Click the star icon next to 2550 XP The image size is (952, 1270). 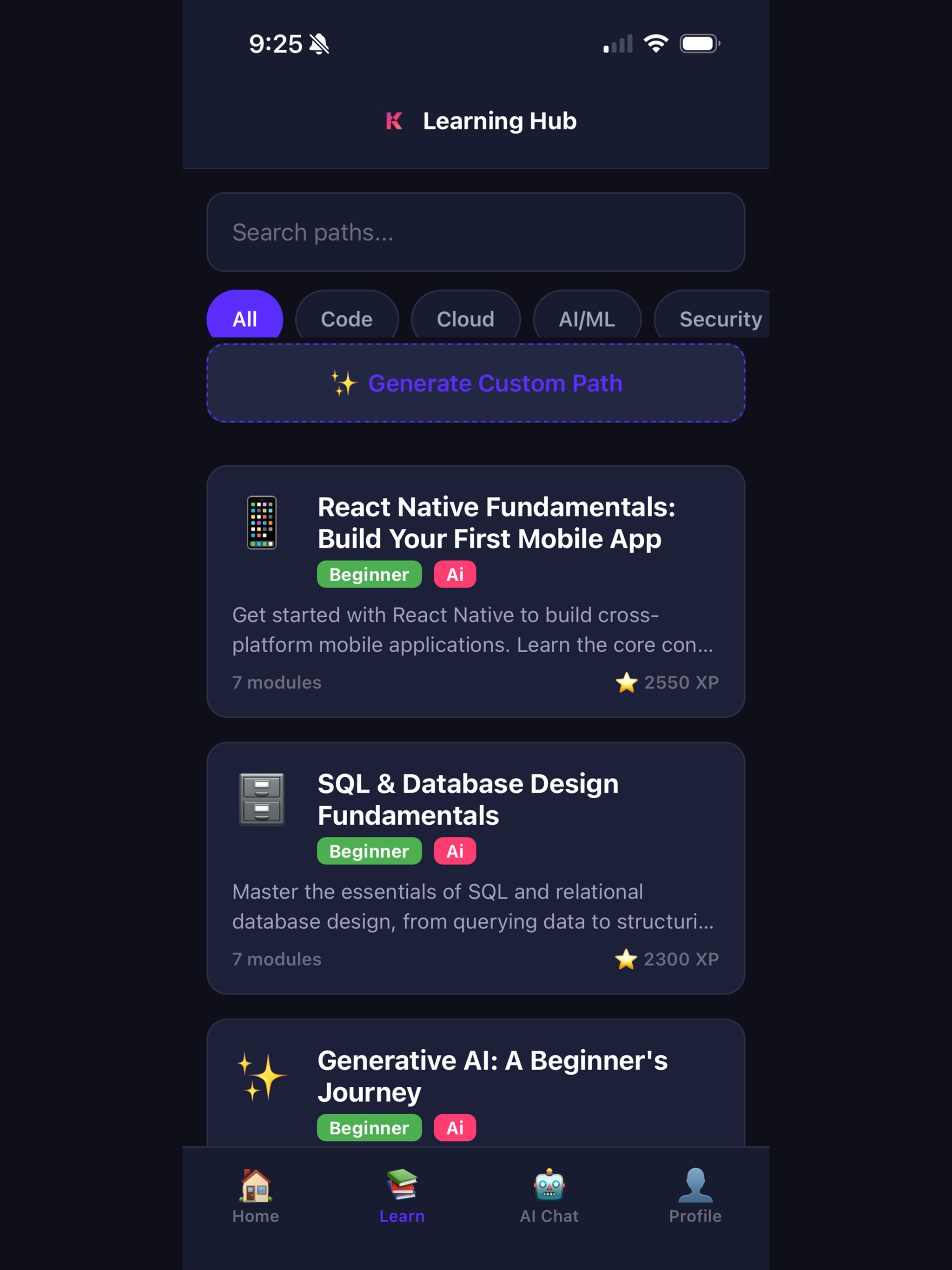627,682
